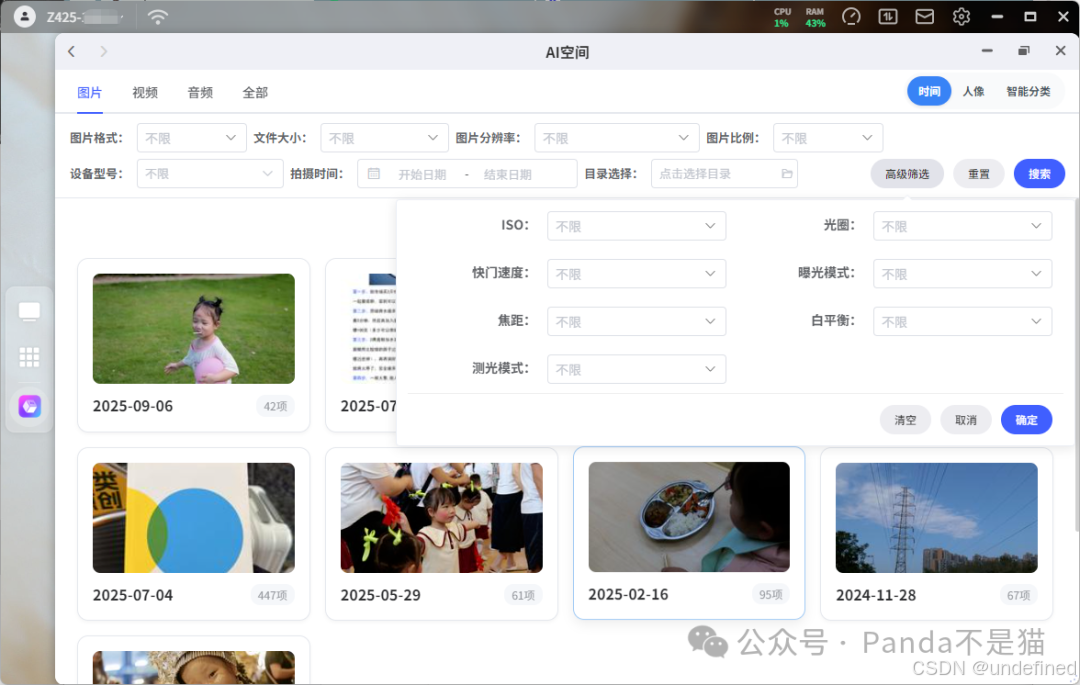Click the 取消 button

pos(966,420)
